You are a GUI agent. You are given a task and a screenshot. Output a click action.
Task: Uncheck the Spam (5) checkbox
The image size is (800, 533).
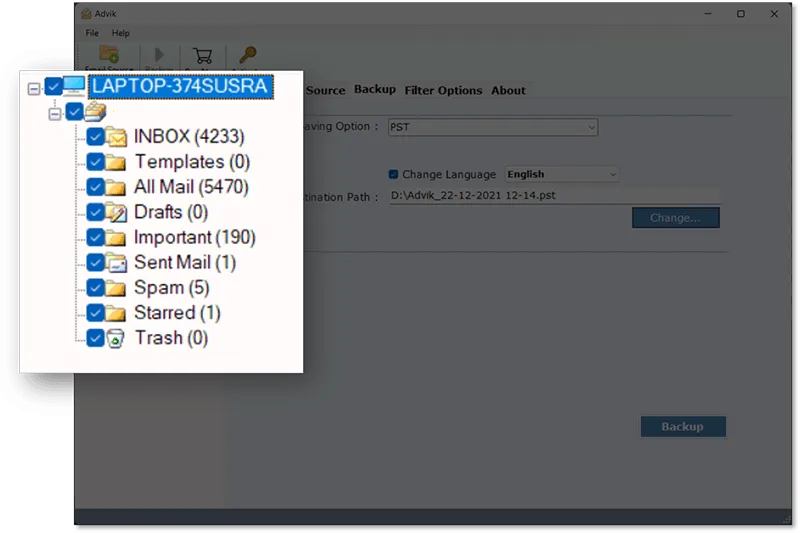95,287
